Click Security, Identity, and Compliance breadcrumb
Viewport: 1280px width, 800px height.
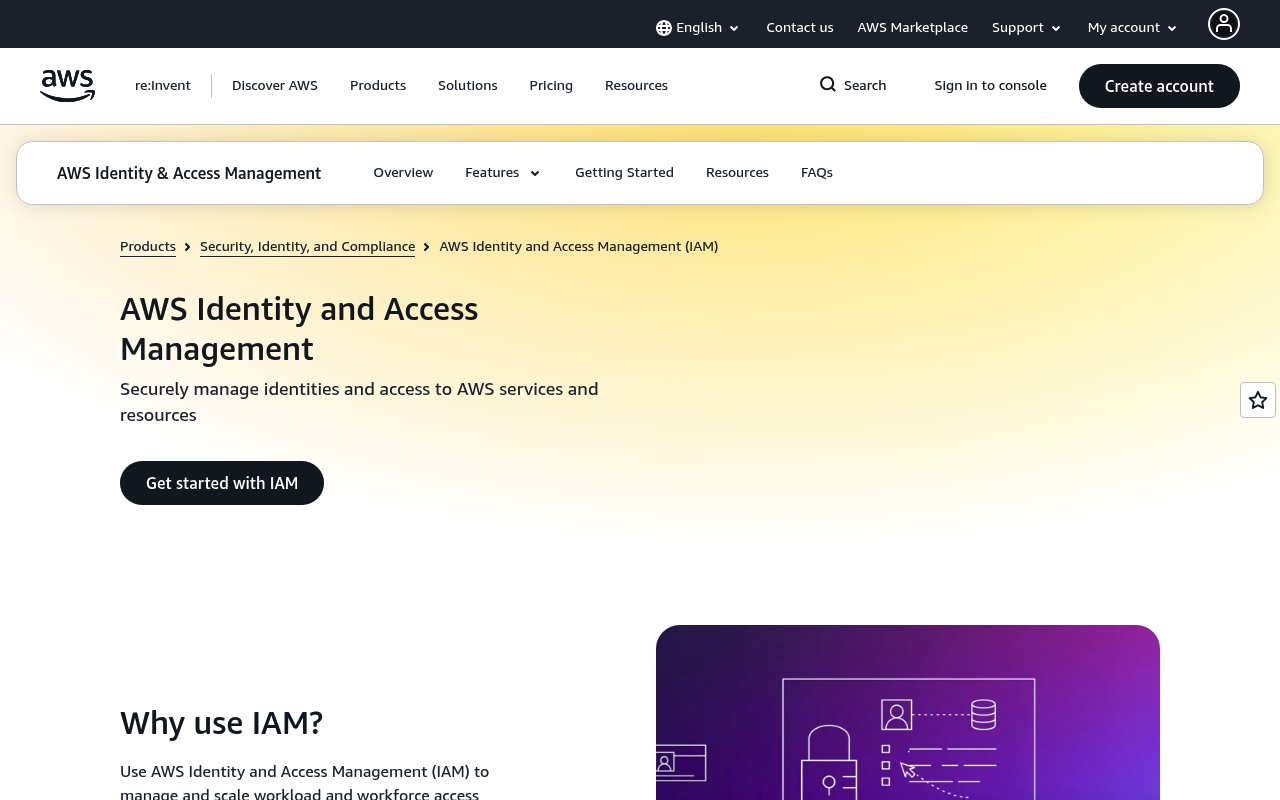307,247
